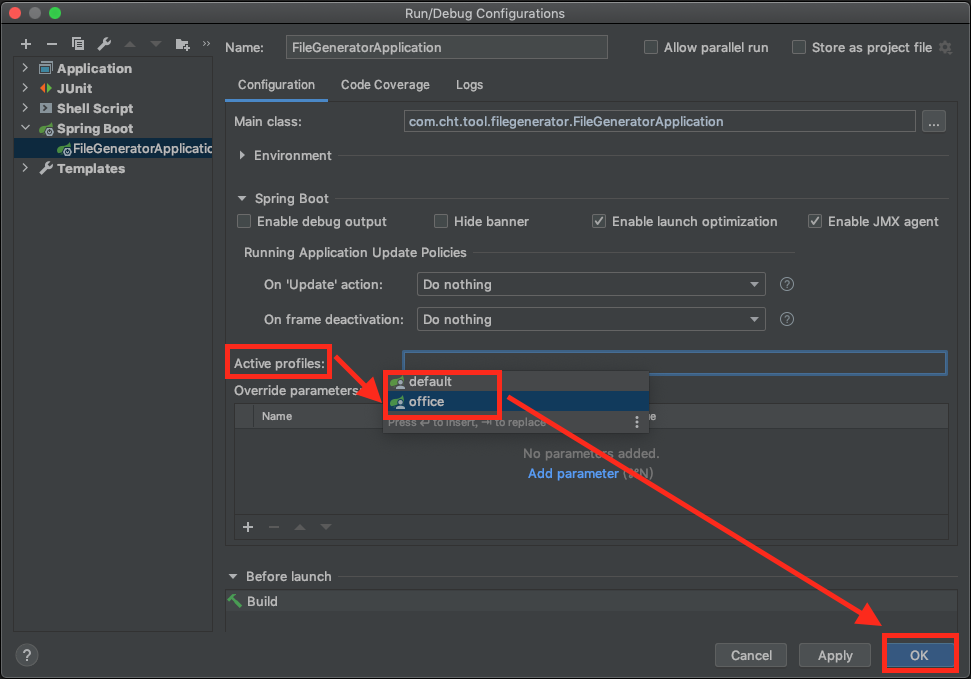Click the Add parameter link

point(573,473)
